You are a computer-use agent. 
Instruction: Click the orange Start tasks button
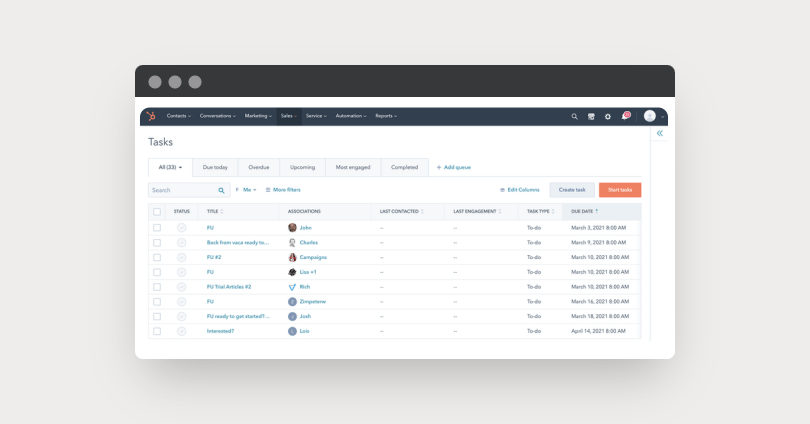pyautogui.click(x=620, y=190)
